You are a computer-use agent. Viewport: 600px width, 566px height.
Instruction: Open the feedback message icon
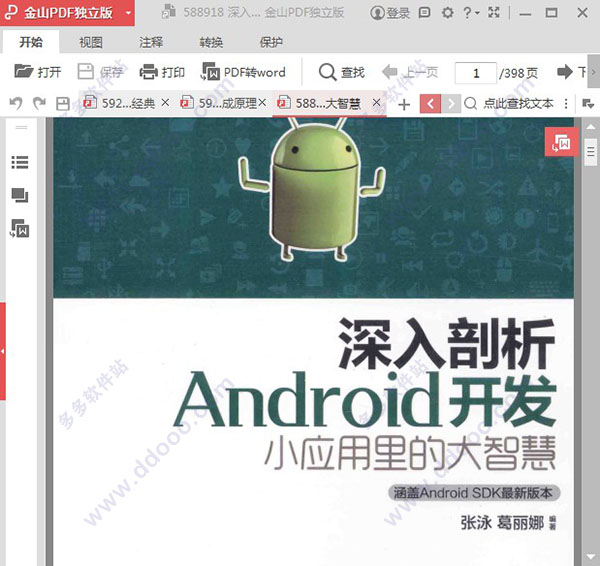point(424,13)
